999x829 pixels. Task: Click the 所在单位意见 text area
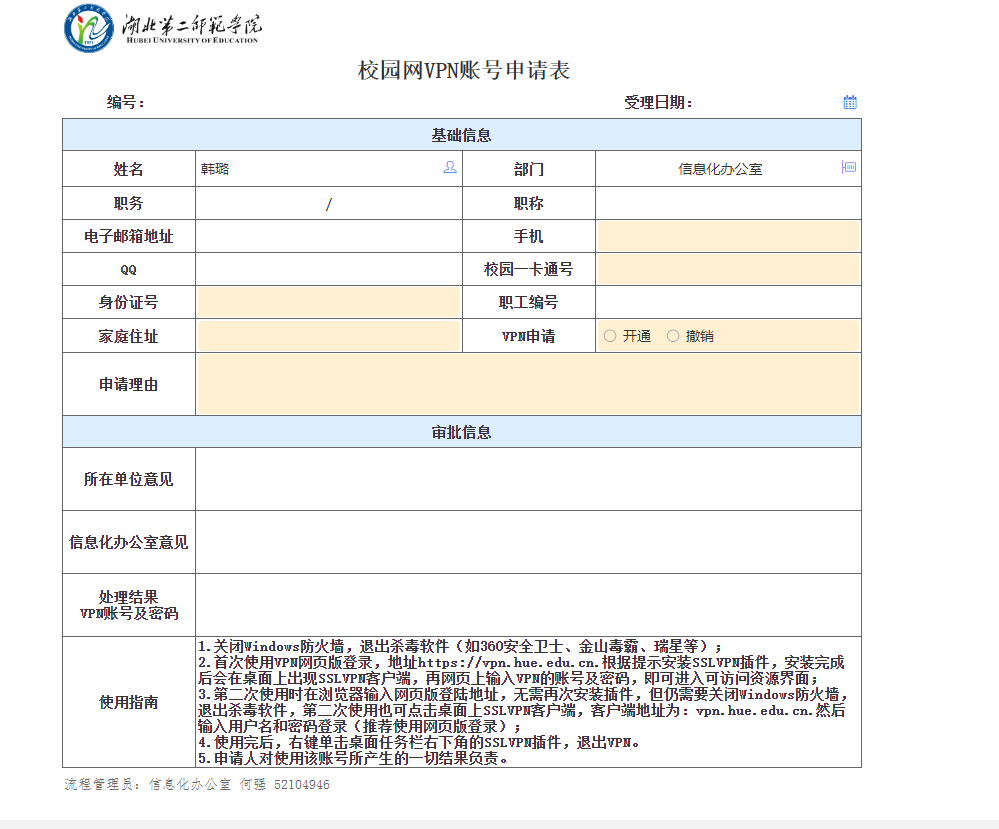pyautogui.click(x=527, y=479)
